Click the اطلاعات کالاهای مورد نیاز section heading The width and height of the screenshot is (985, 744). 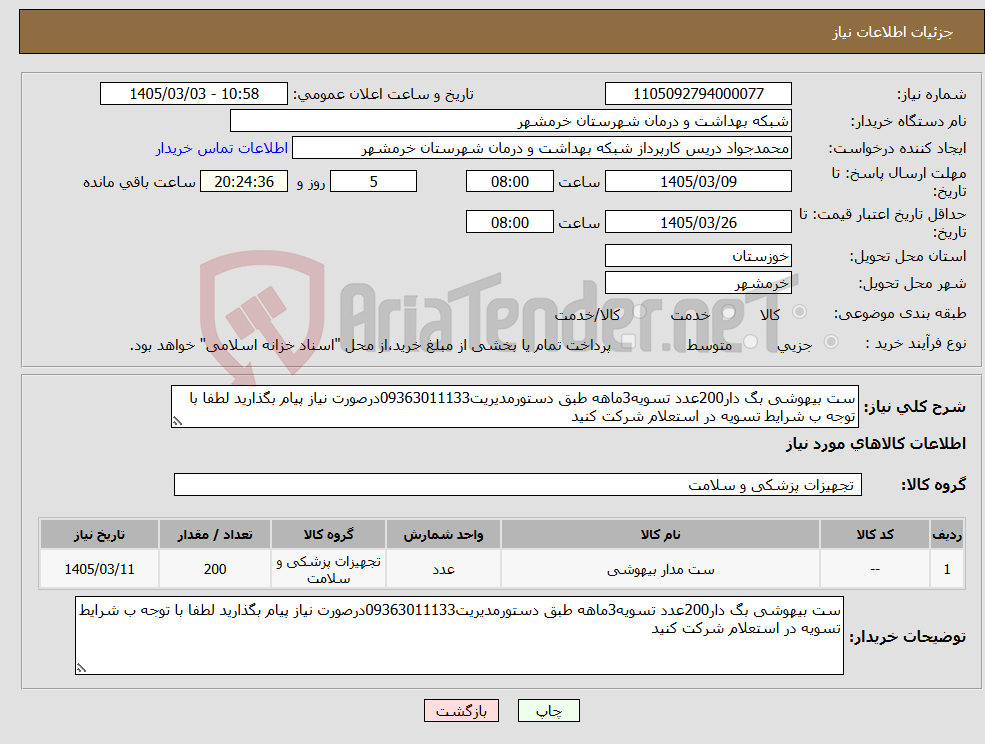click(x=876, y=444)
